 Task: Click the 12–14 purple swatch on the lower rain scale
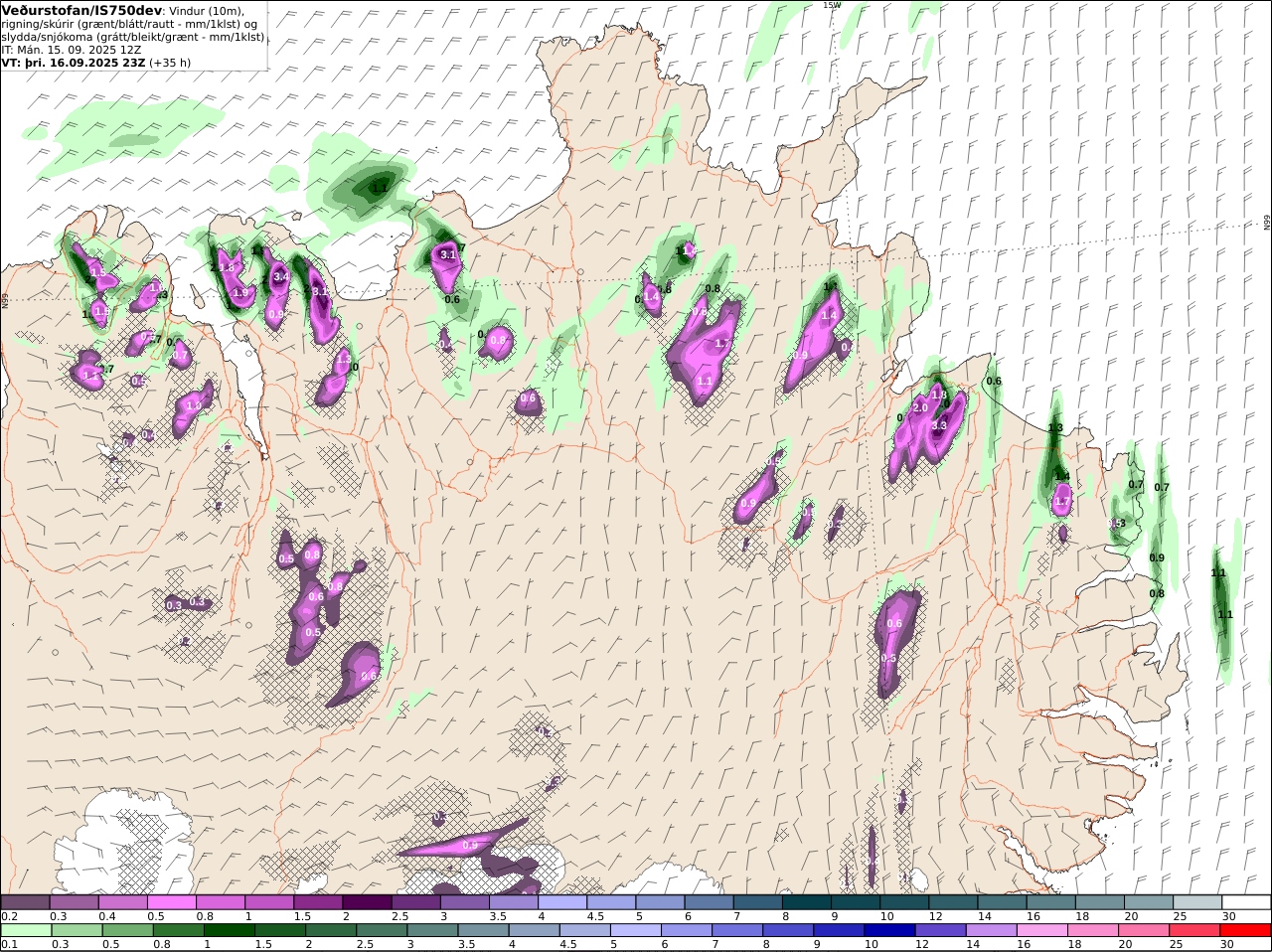pos(941,930)
